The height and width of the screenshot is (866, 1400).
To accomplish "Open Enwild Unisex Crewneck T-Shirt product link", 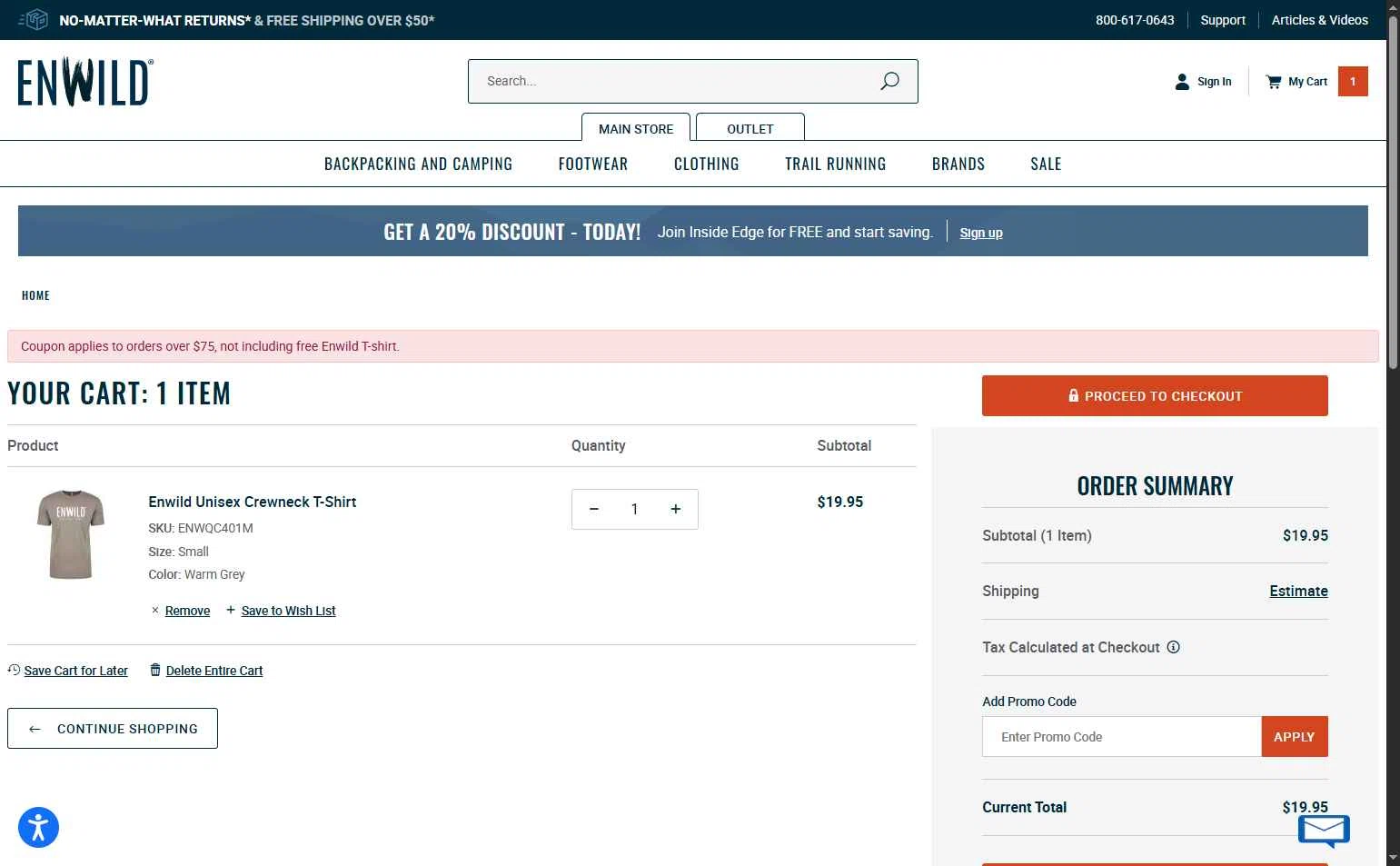I will coord(253,502).
